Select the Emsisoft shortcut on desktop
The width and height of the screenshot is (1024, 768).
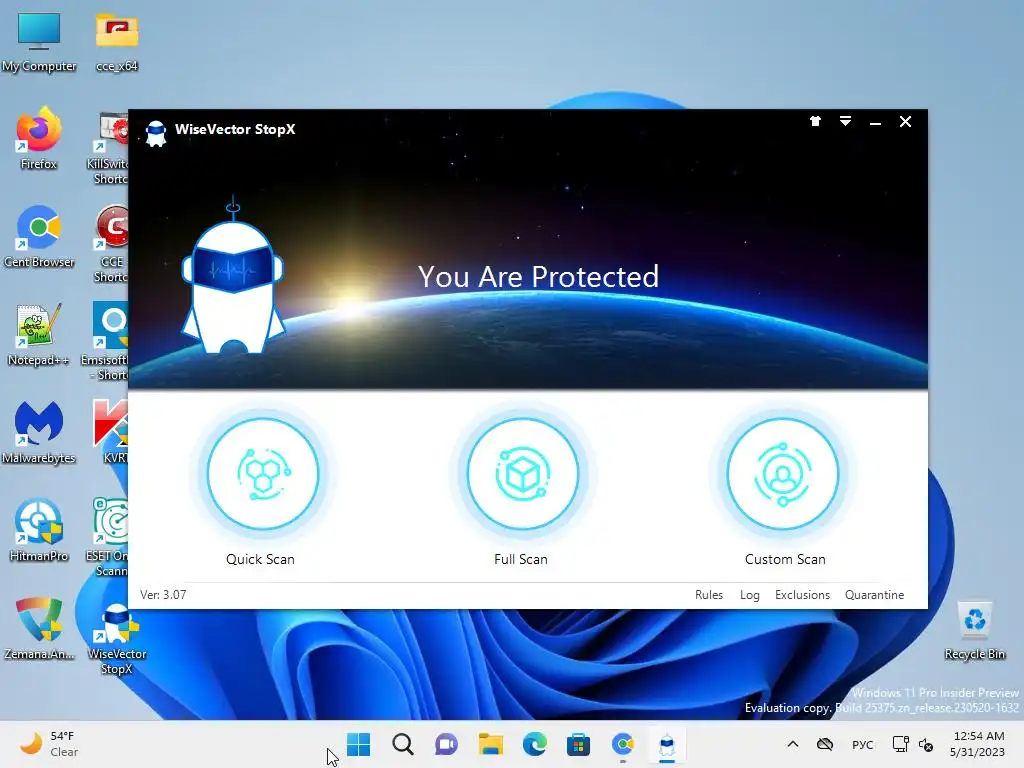(104, 341)
